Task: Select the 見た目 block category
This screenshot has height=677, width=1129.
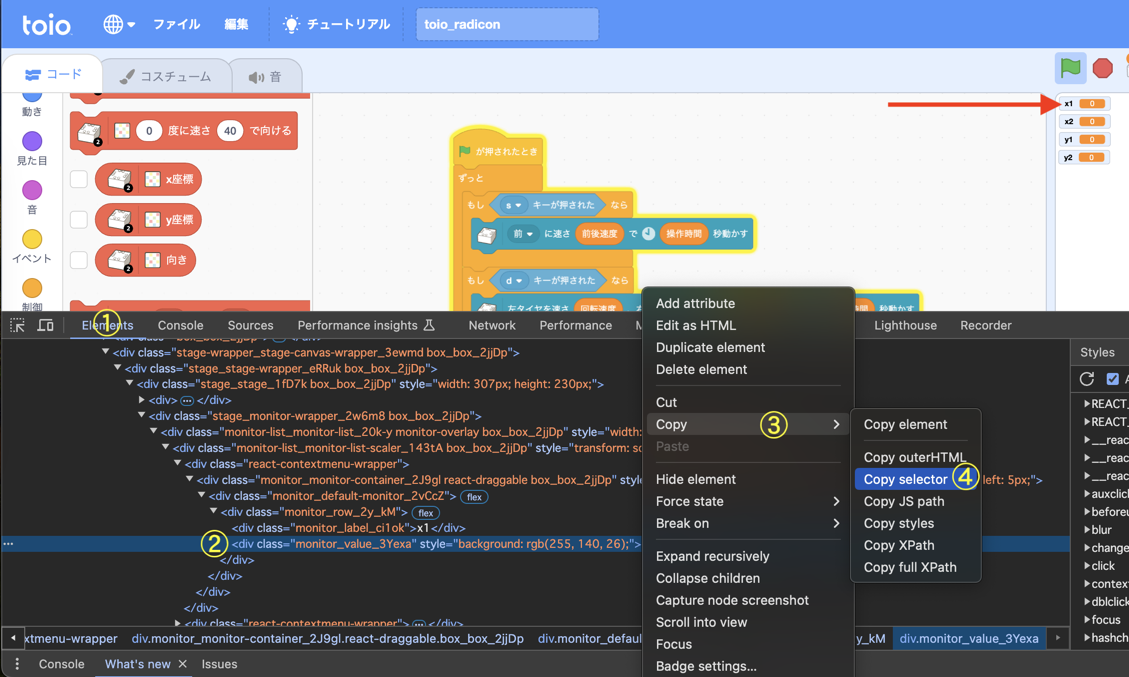Action: [32, 148]
